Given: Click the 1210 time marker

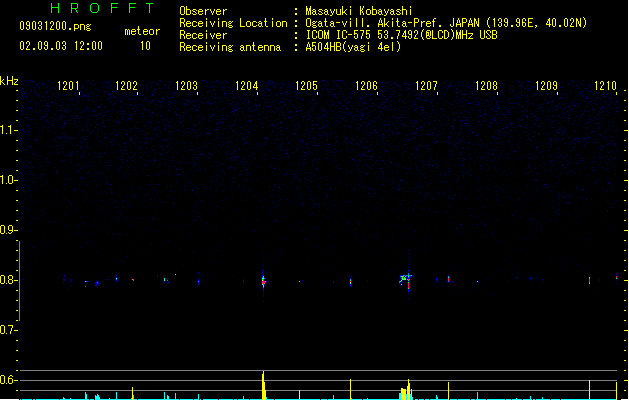Looking at the screenshot, I should 605,86.
